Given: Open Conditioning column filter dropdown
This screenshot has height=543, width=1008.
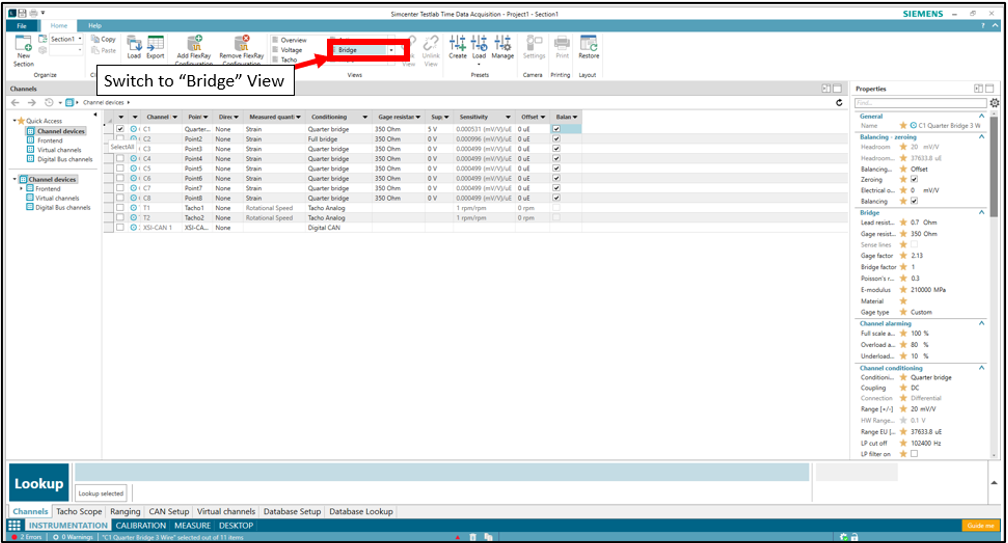Looking at the screenshot, I should click(364, 117).
